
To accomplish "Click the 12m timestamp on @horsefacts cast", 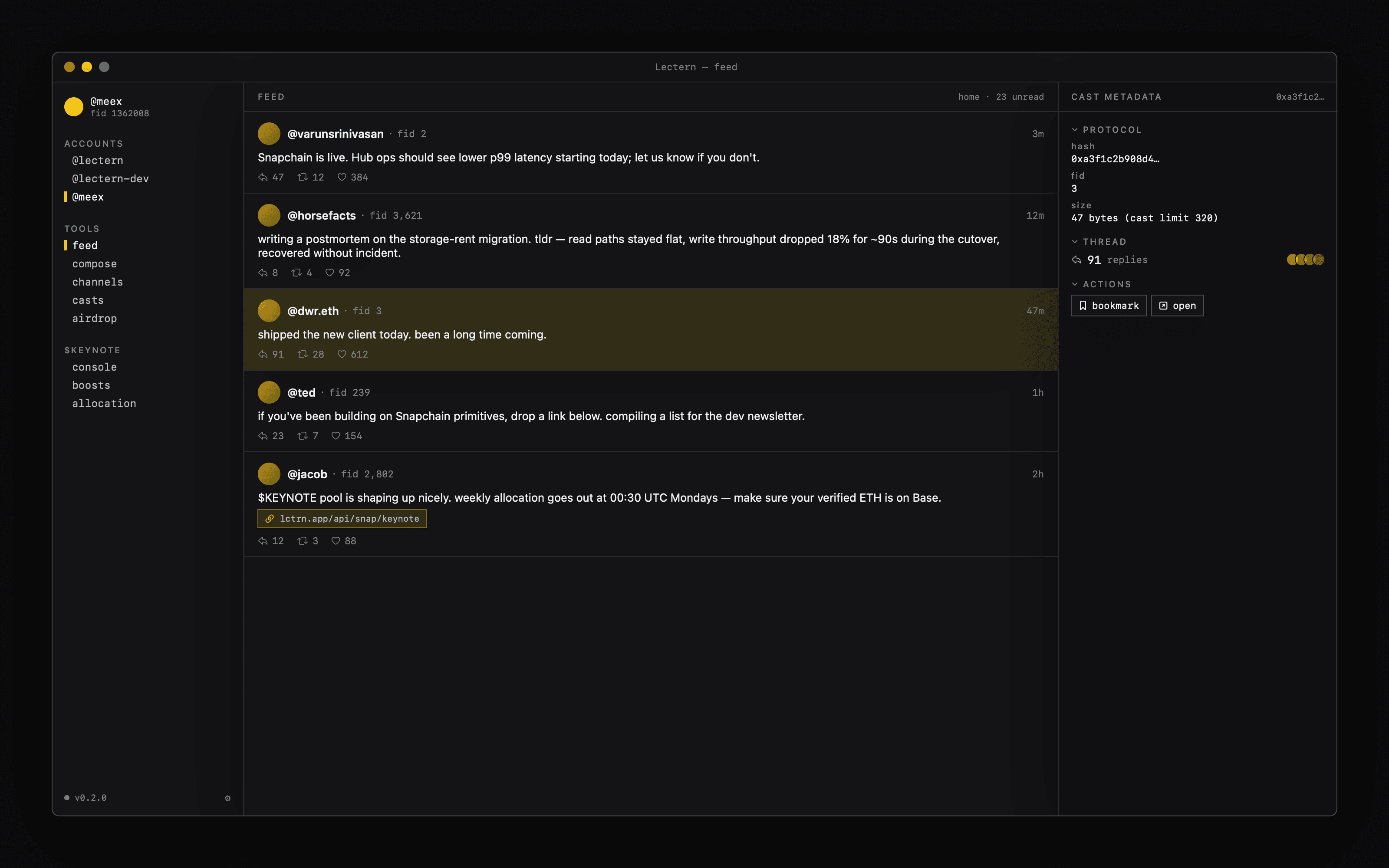I will [1035, 215].
